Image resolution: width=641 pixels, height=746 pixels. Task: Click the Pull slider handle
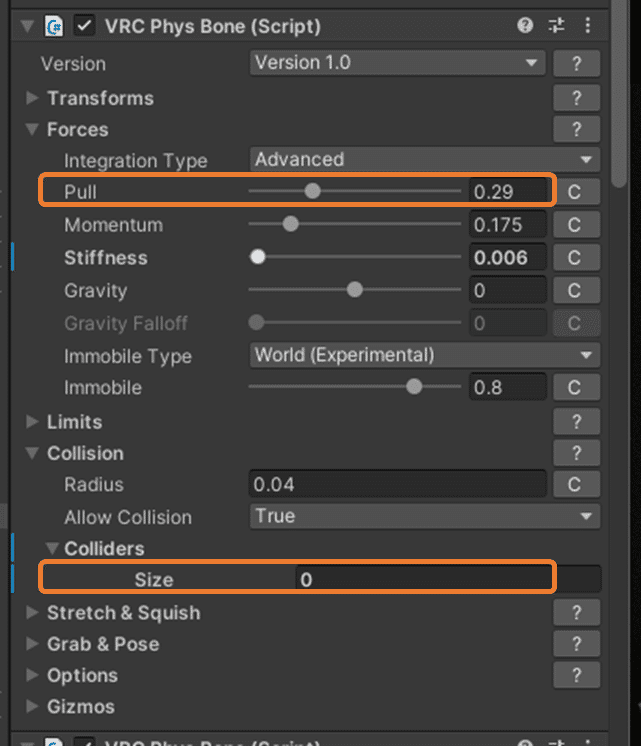[312, 191]
